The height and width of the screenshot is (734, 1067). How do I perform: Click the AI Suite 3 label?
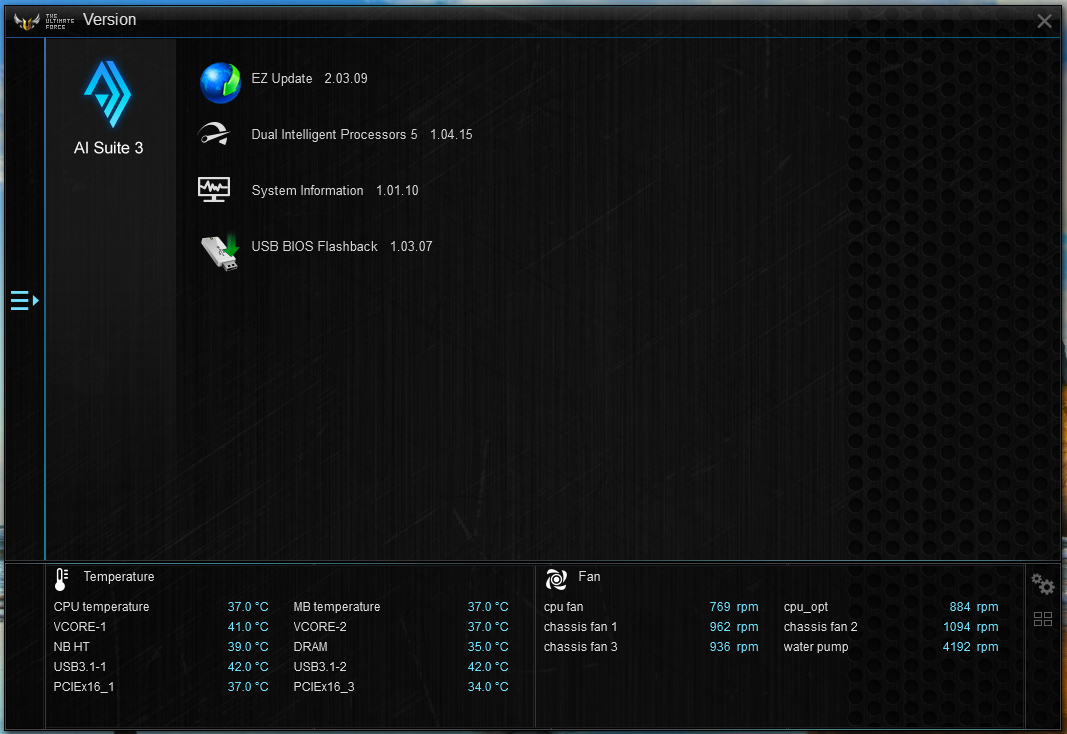pyautogui.click(x=108, y=148)
